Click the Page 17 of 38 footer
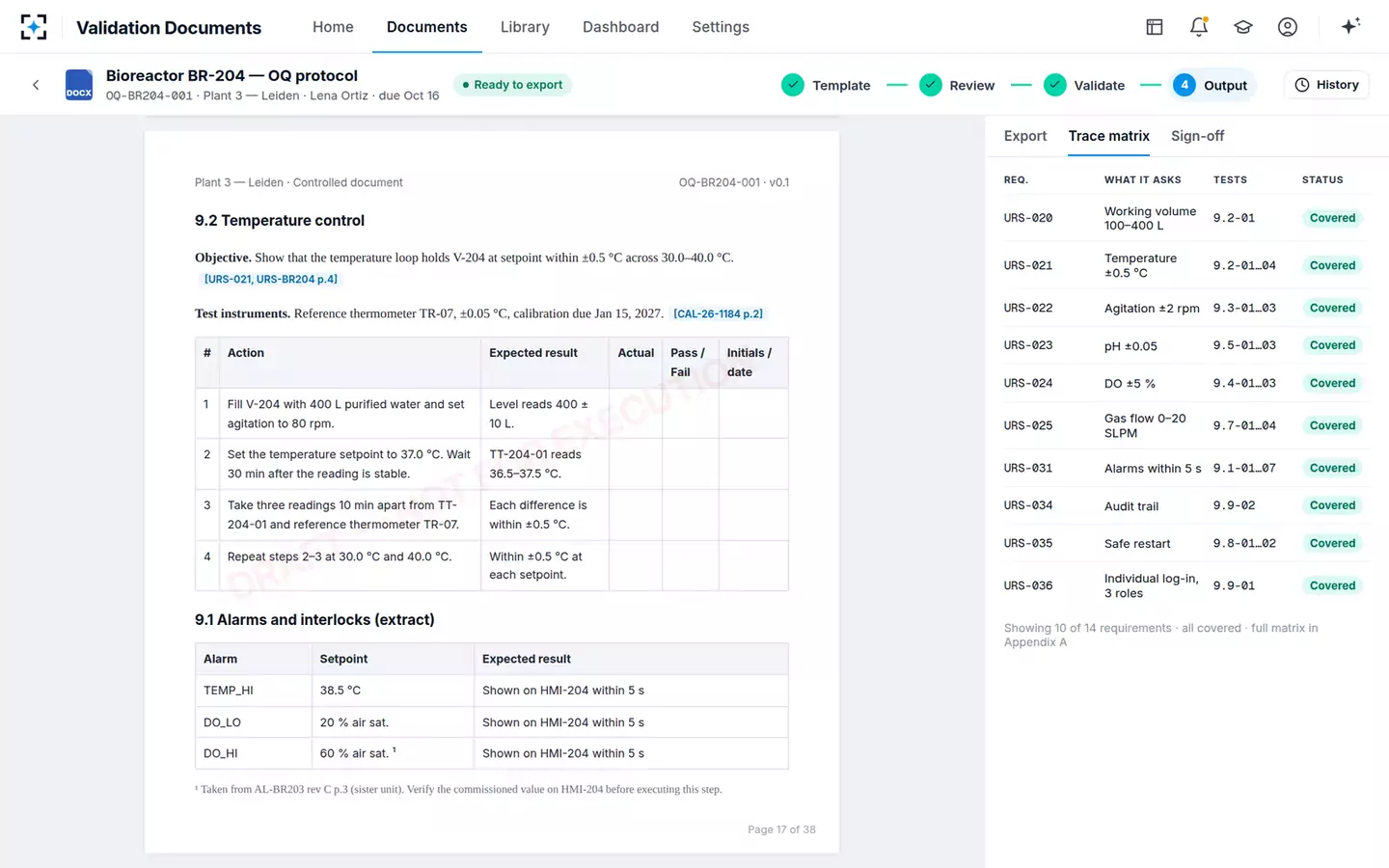Image resolution: width=1389 pixels, height=868 pixels. pyautogui.click(x=781, y=829)
